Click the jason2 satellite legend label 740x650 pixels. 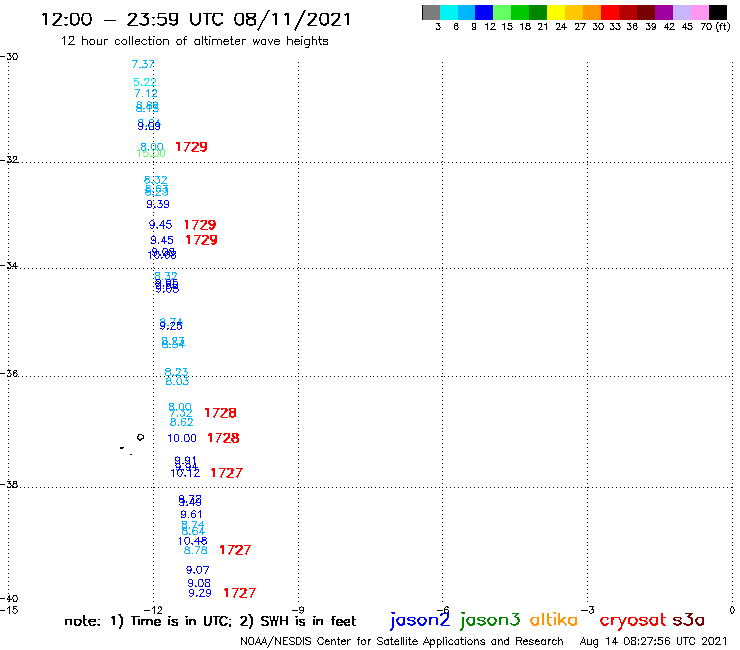tap(420, 620)
